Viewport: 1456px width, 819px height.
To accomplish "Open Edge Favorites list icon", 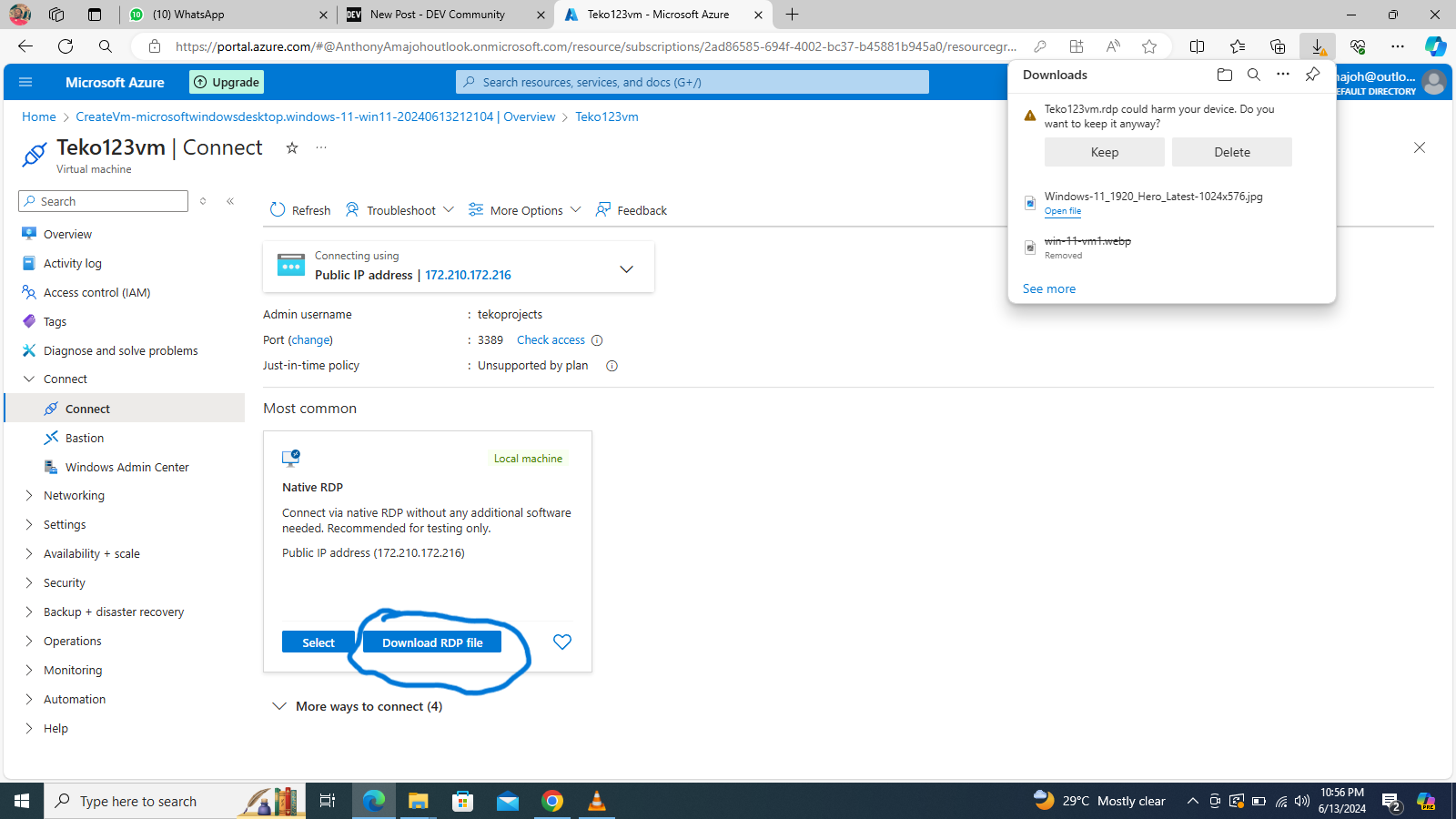I will click(x=1238, y=46).
